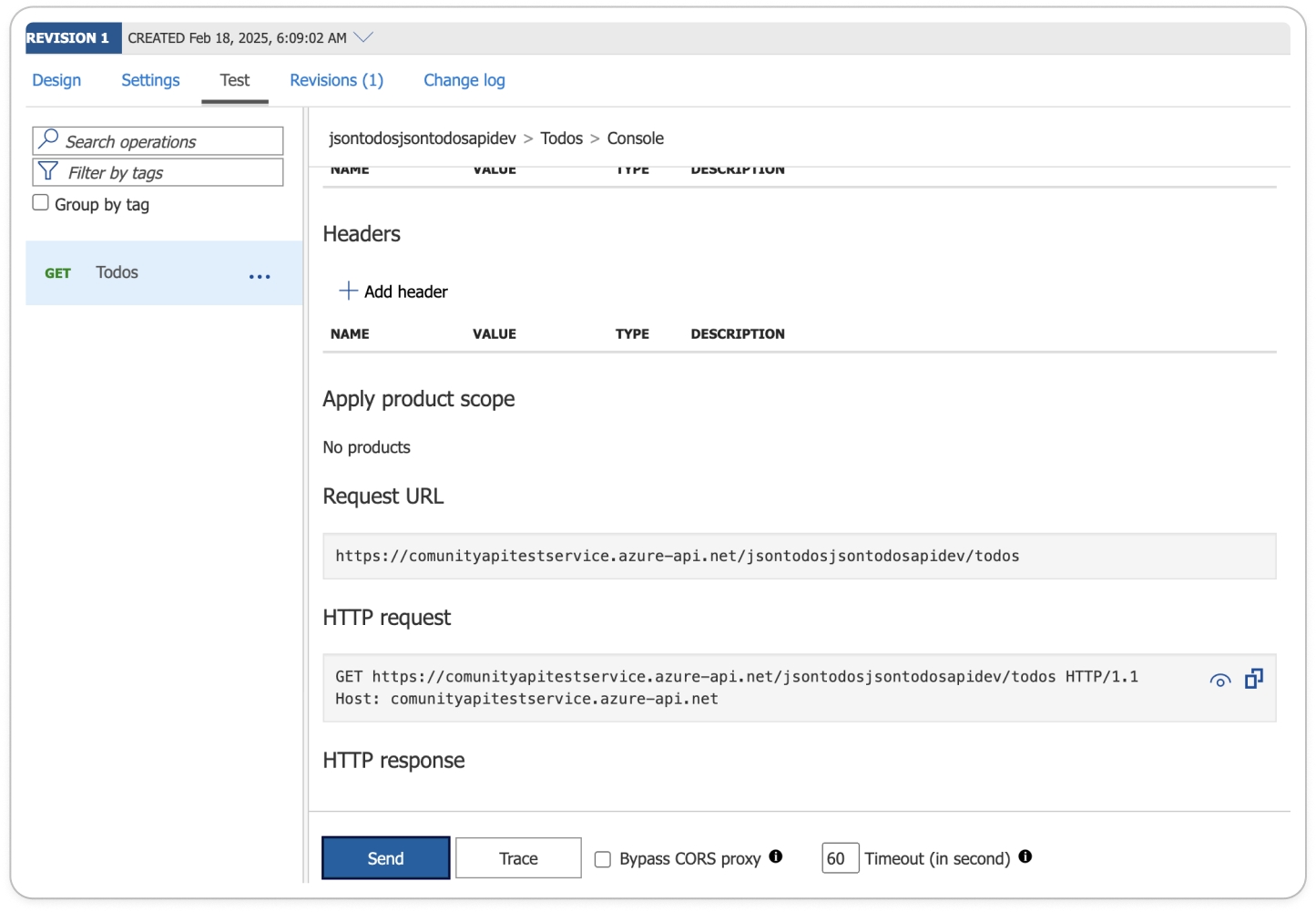Switch to the Design tab
Viewport: 1316px width, 912px height.
point(56,80)
